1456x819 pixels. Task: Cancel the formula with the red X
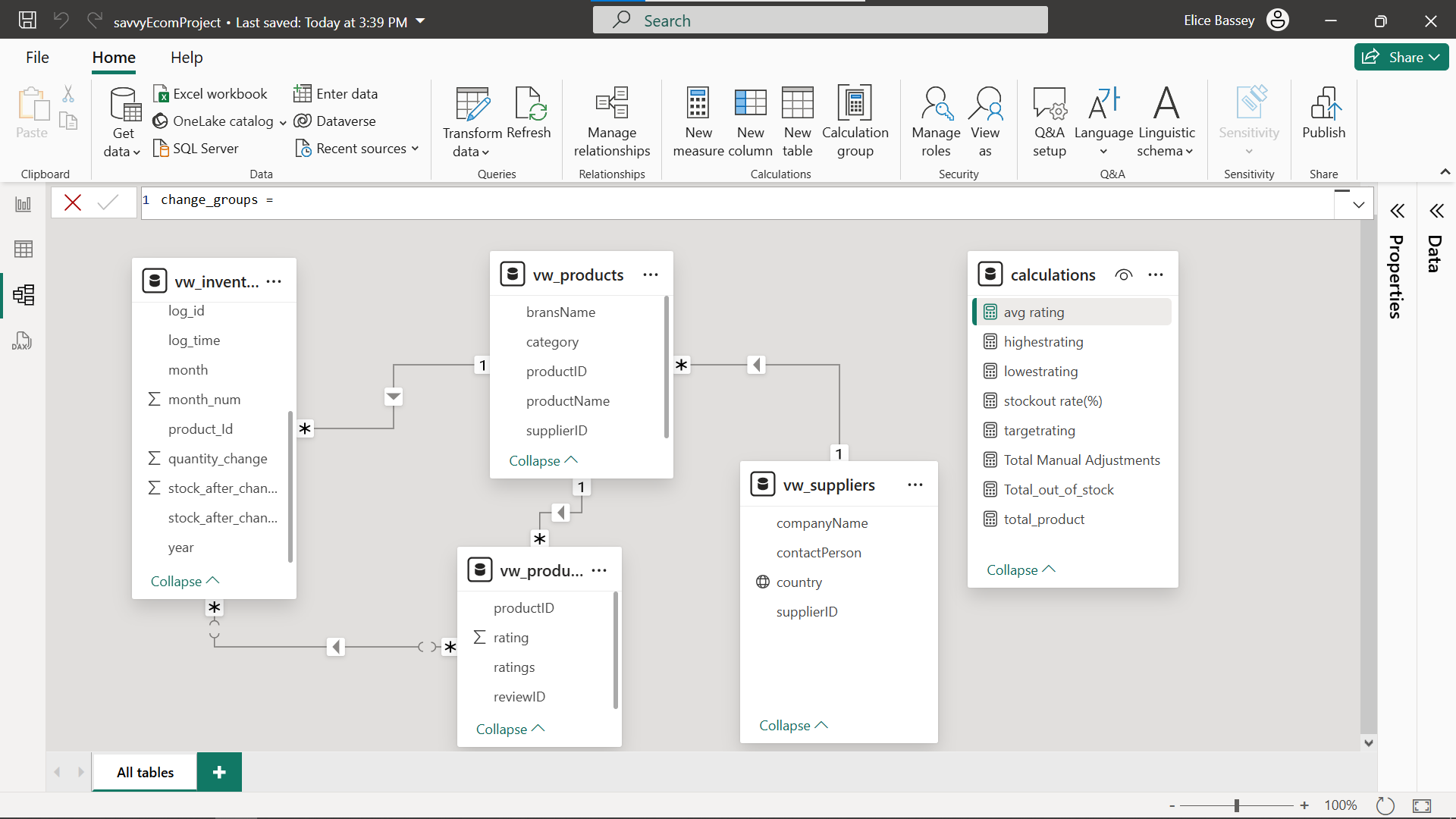pos(73,202)
